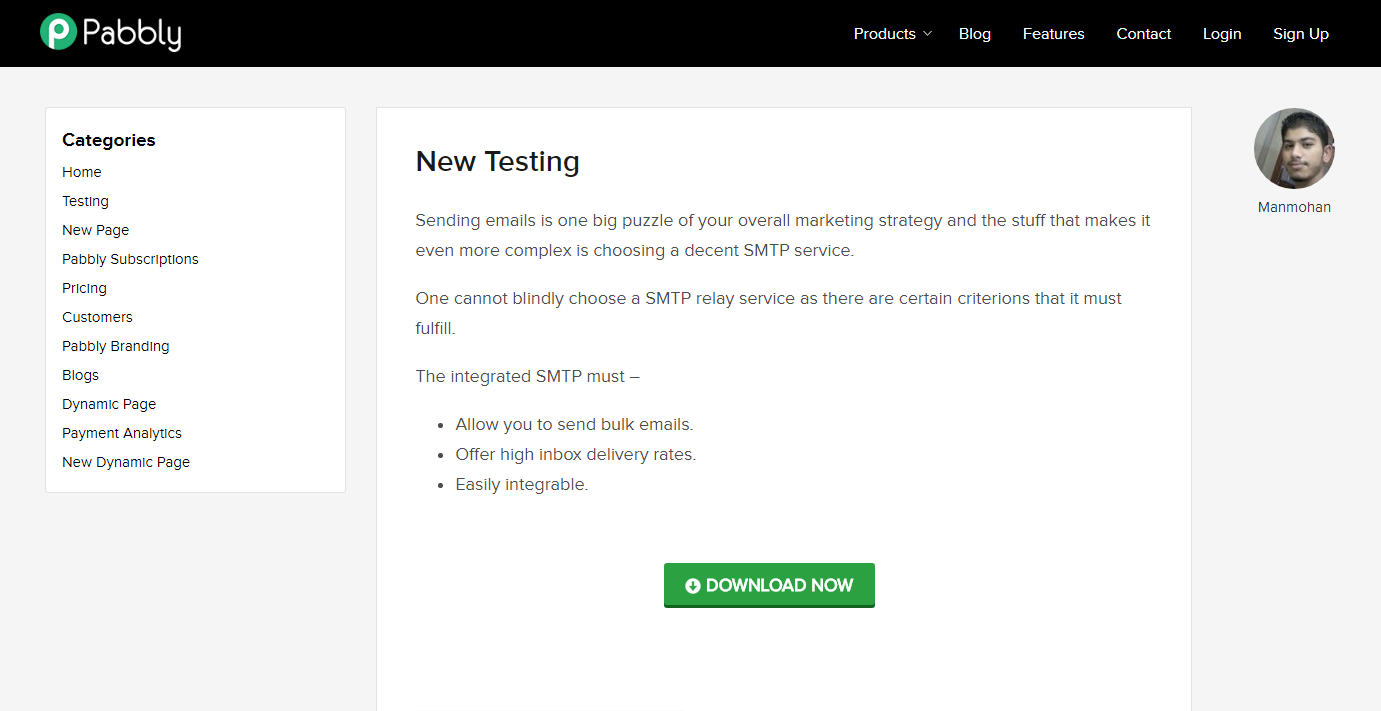Open the Contact page link
Screen dimensions: 1381x711
[1143, 34]
